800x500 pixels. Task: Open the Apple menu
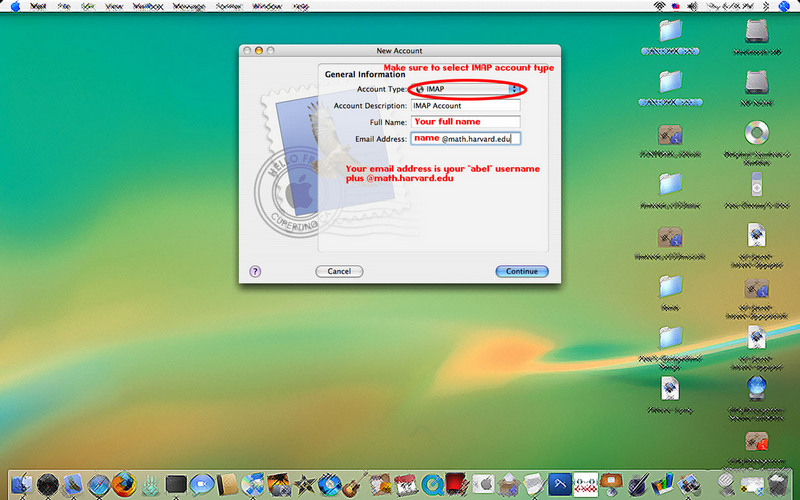coord(13,6)
